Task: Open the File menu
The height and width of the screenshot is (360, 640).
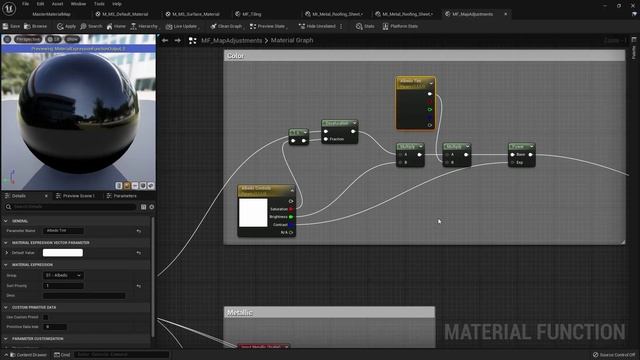Action: point(25,4)
